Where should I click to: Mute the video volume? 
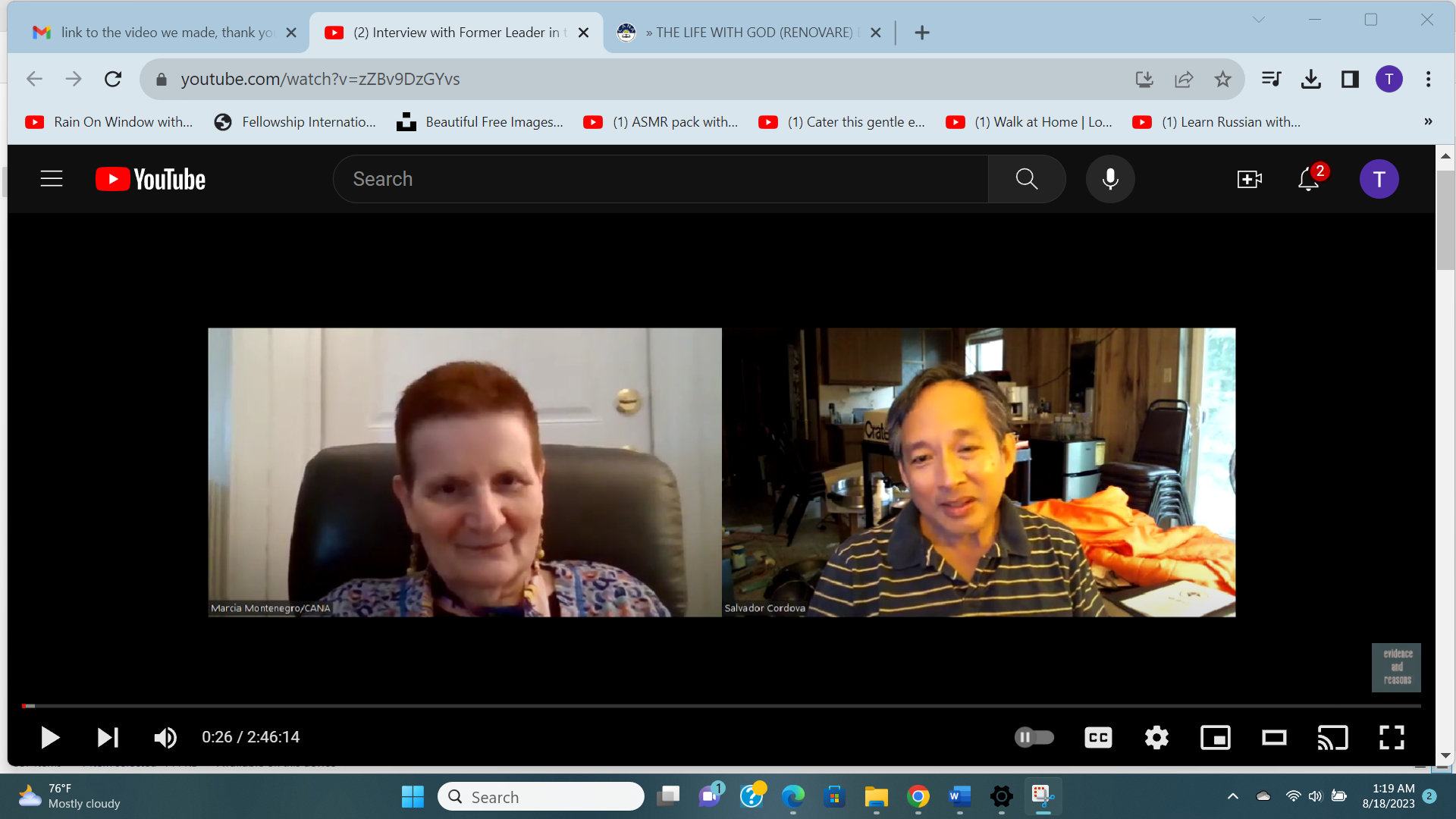(x=165, y=737)
